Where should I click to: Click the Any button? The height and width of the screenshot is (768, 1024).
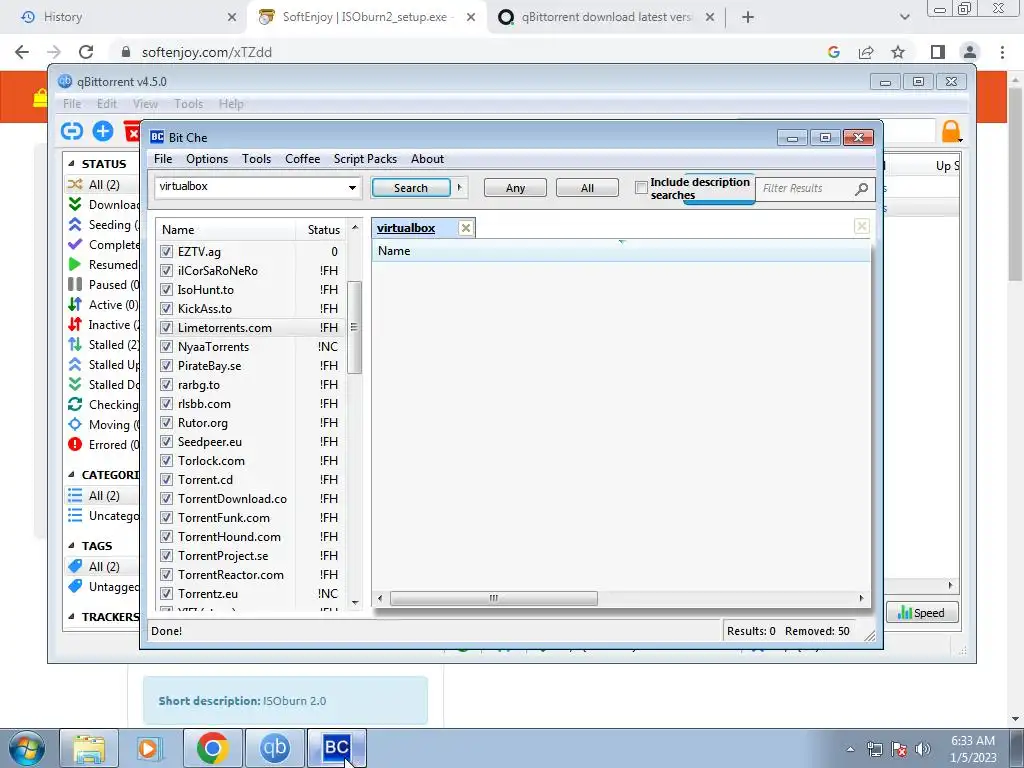[515, 188]
